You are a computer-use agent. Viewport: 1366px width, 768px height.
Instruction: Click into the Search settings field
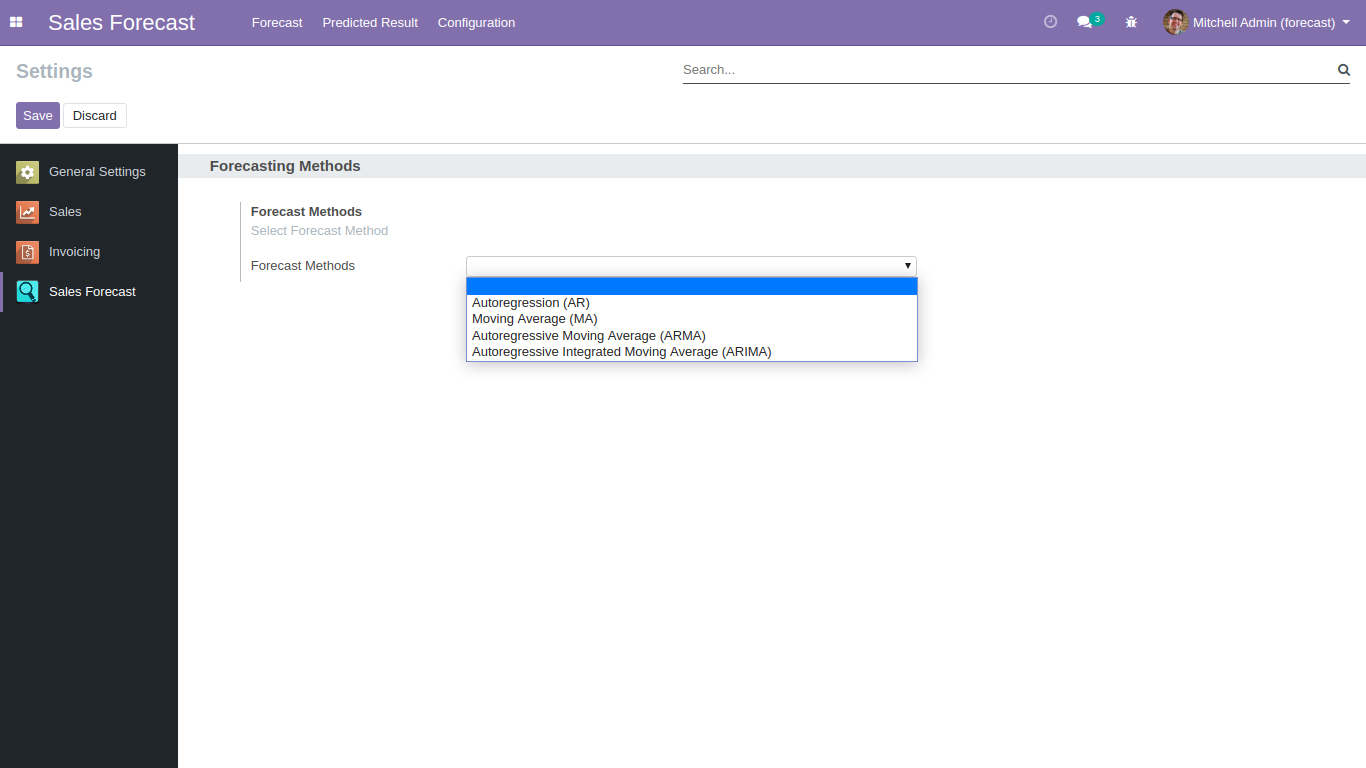[x=1005, y=70]
